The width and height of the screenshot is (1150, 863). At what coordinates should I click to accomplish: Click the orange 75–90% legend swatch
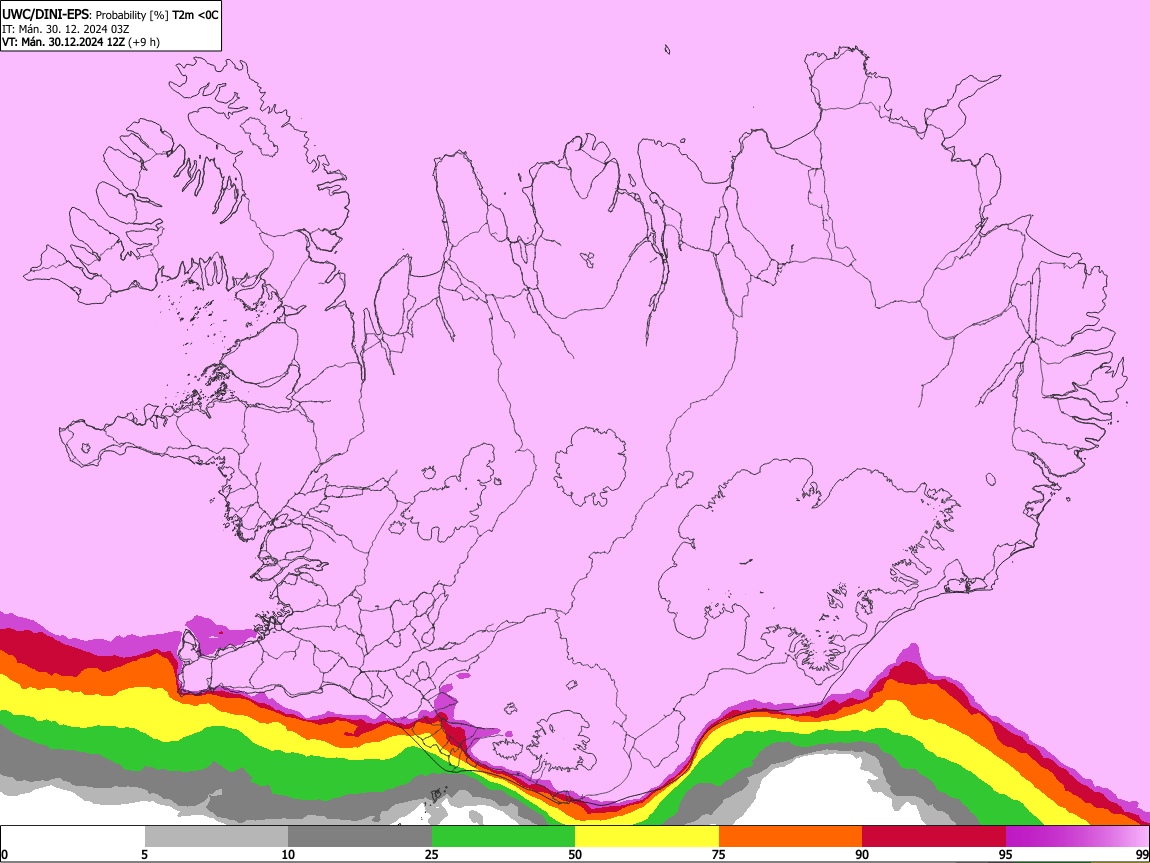791,837
